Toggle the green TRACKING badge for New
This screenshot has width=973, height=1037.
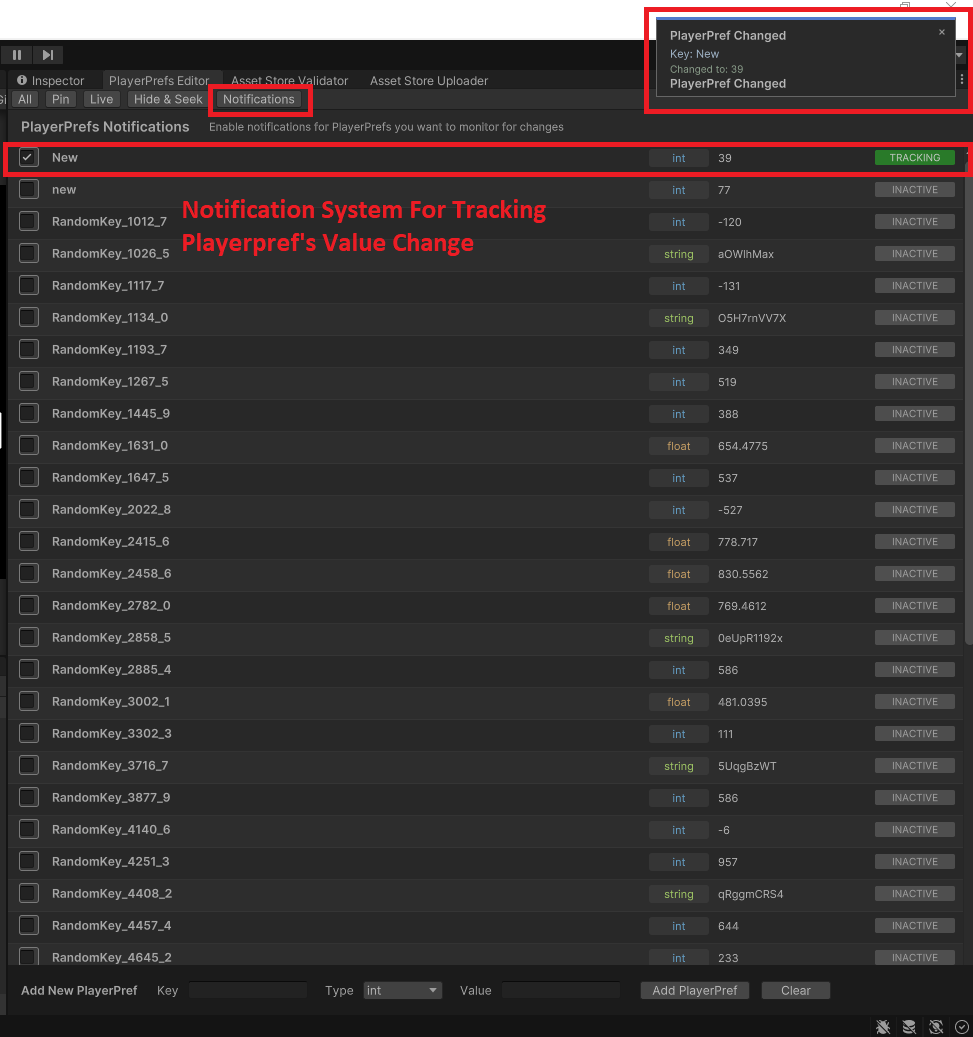(913, 157)
